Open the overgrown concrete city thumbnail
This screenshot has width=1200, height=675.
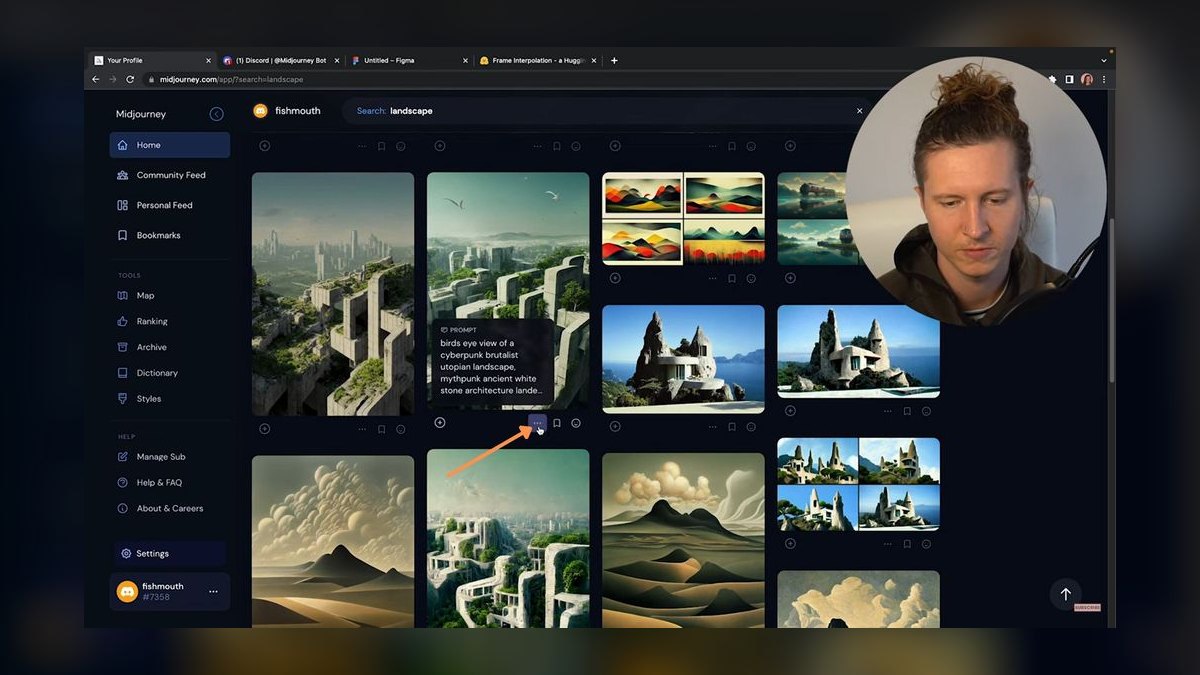(333, 294)
